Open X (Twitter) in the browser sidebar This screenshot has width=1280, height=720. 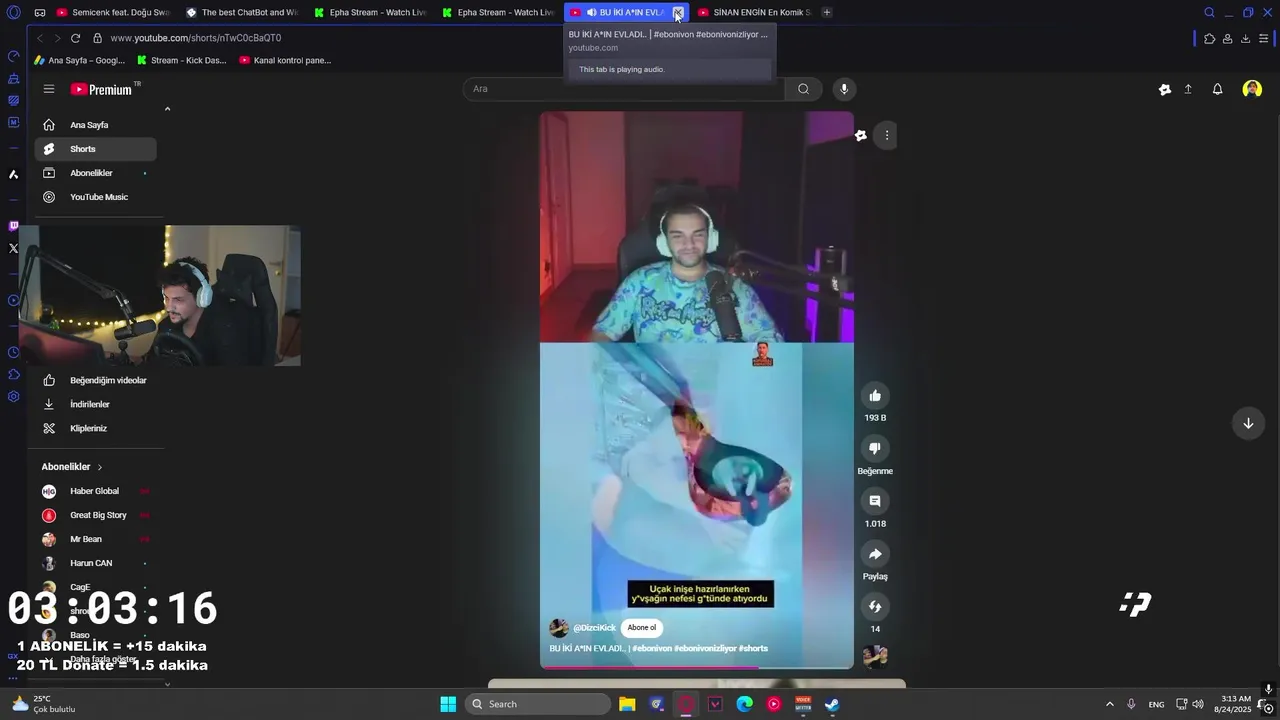click(13, 248)
